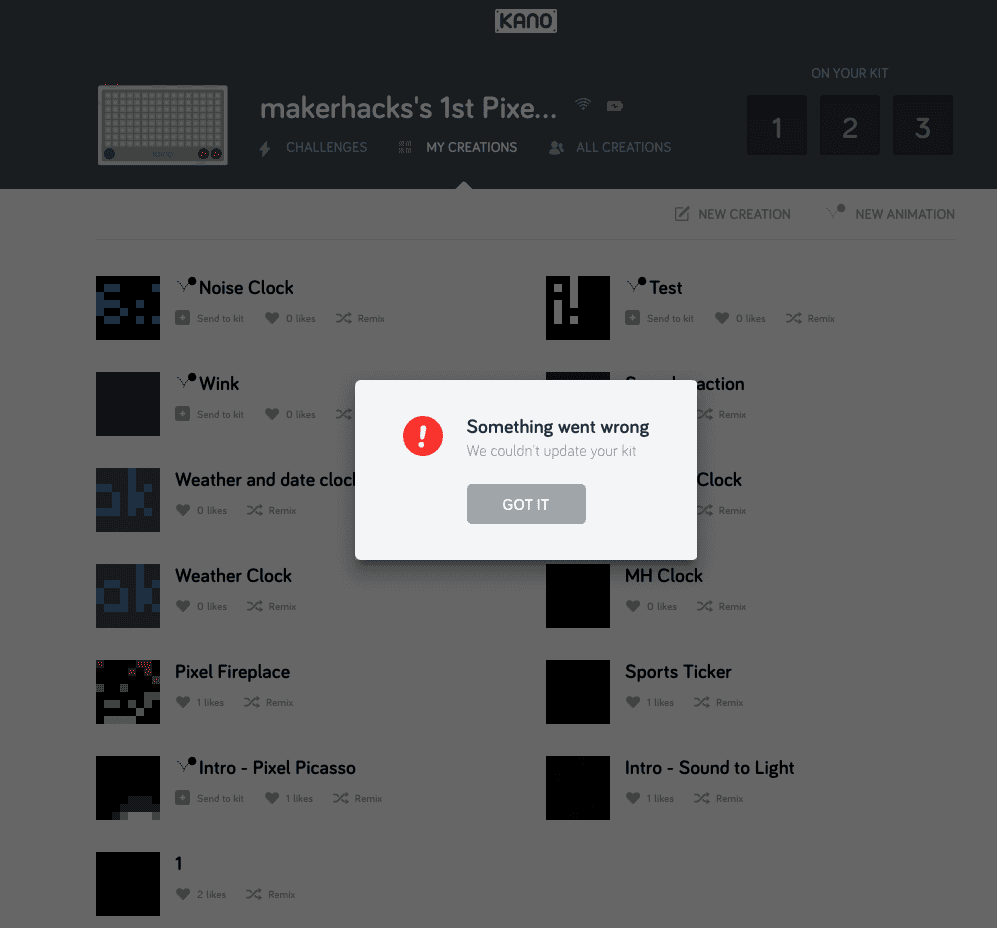Remix the MH Clock creation

coord(721,606)
